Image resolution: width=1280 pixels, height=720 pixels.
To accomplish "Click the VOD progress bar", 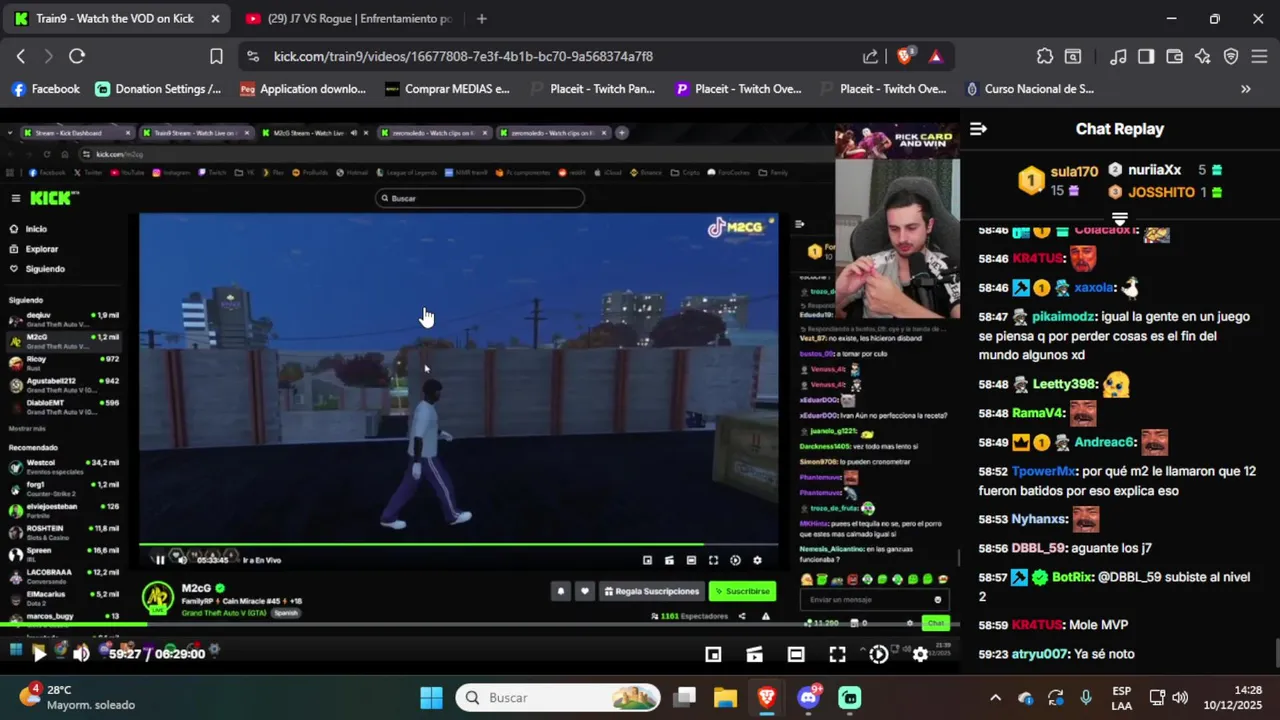I will click(x=480, y=627).
